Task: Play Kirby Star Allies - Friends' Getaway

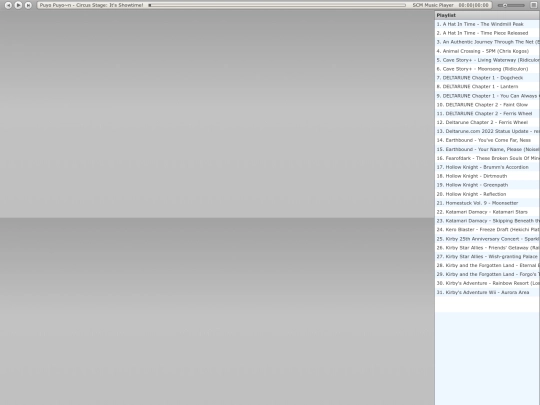Action: point(487,248)
